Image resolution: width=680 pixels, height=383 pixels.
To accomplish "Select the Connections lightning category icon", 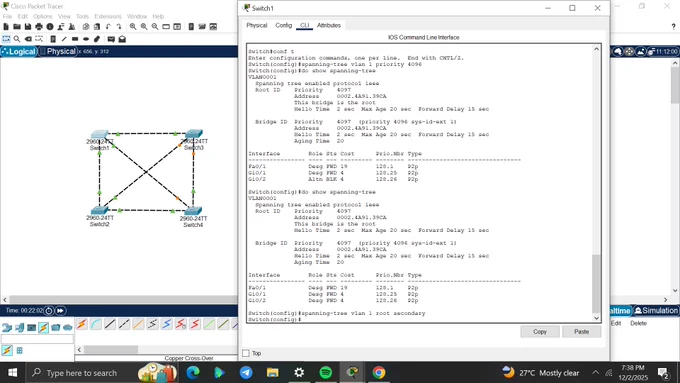I will pyautogui.click(x=43, y=327).
